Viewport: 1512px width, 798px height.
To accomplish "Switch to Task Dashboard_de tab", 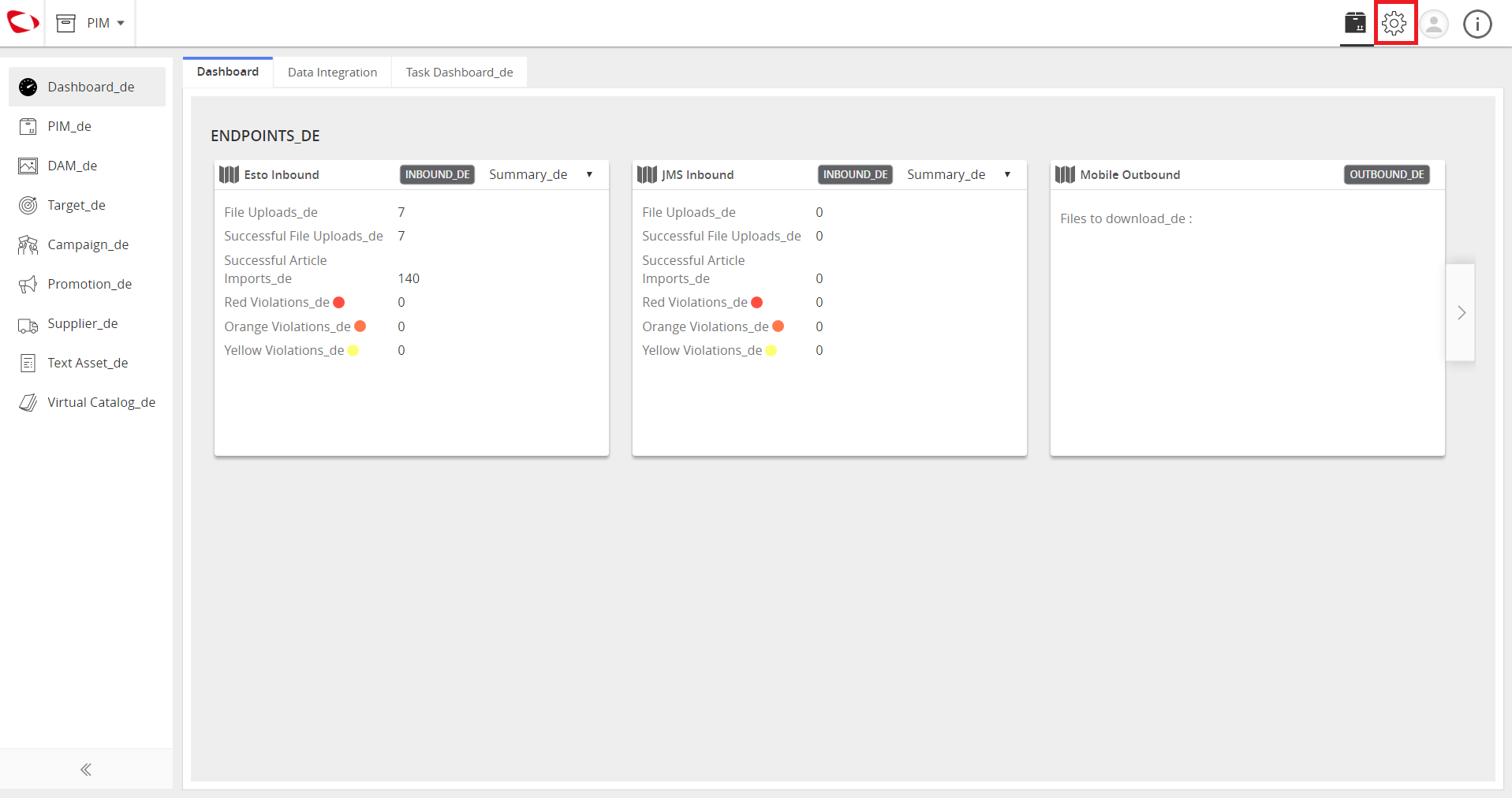I will (459, 72).
